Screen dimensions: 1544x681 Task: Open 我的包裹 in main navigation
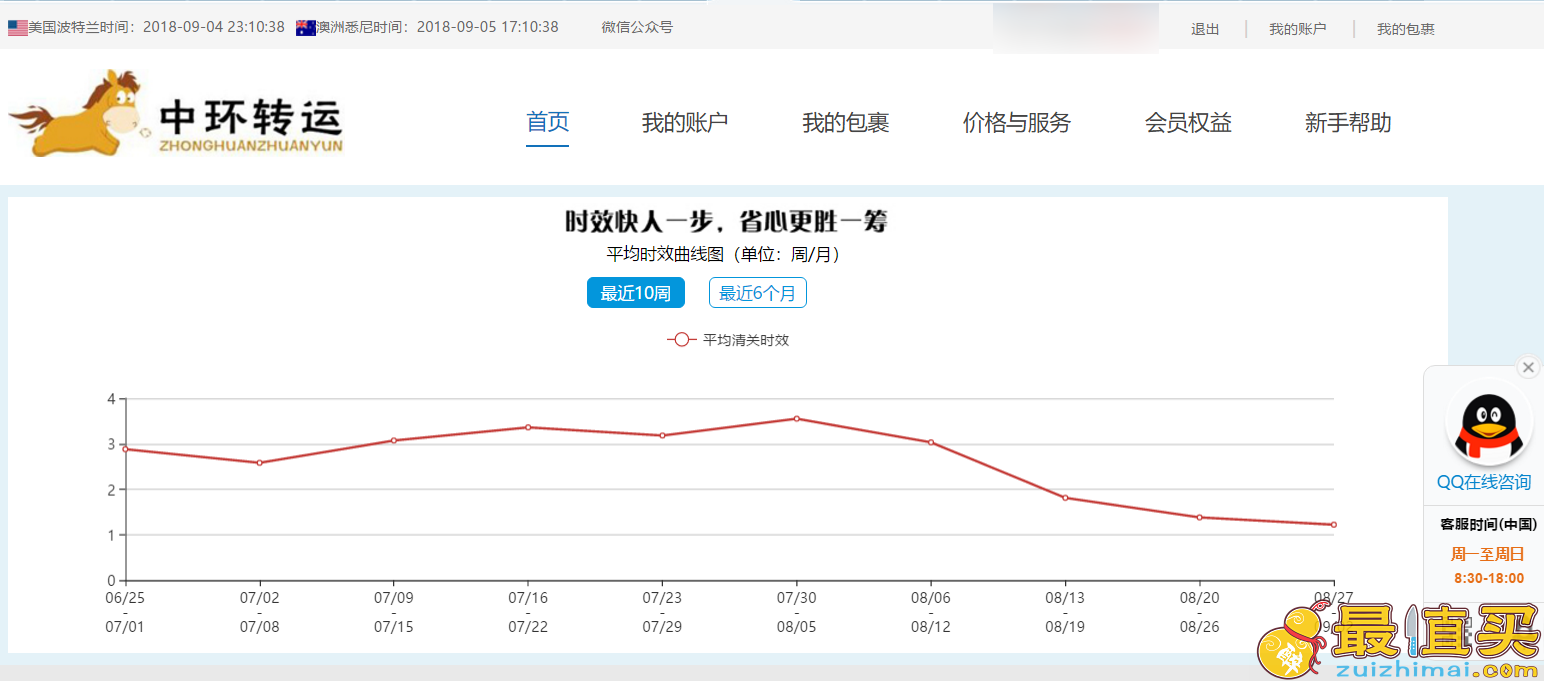point(846,123)
